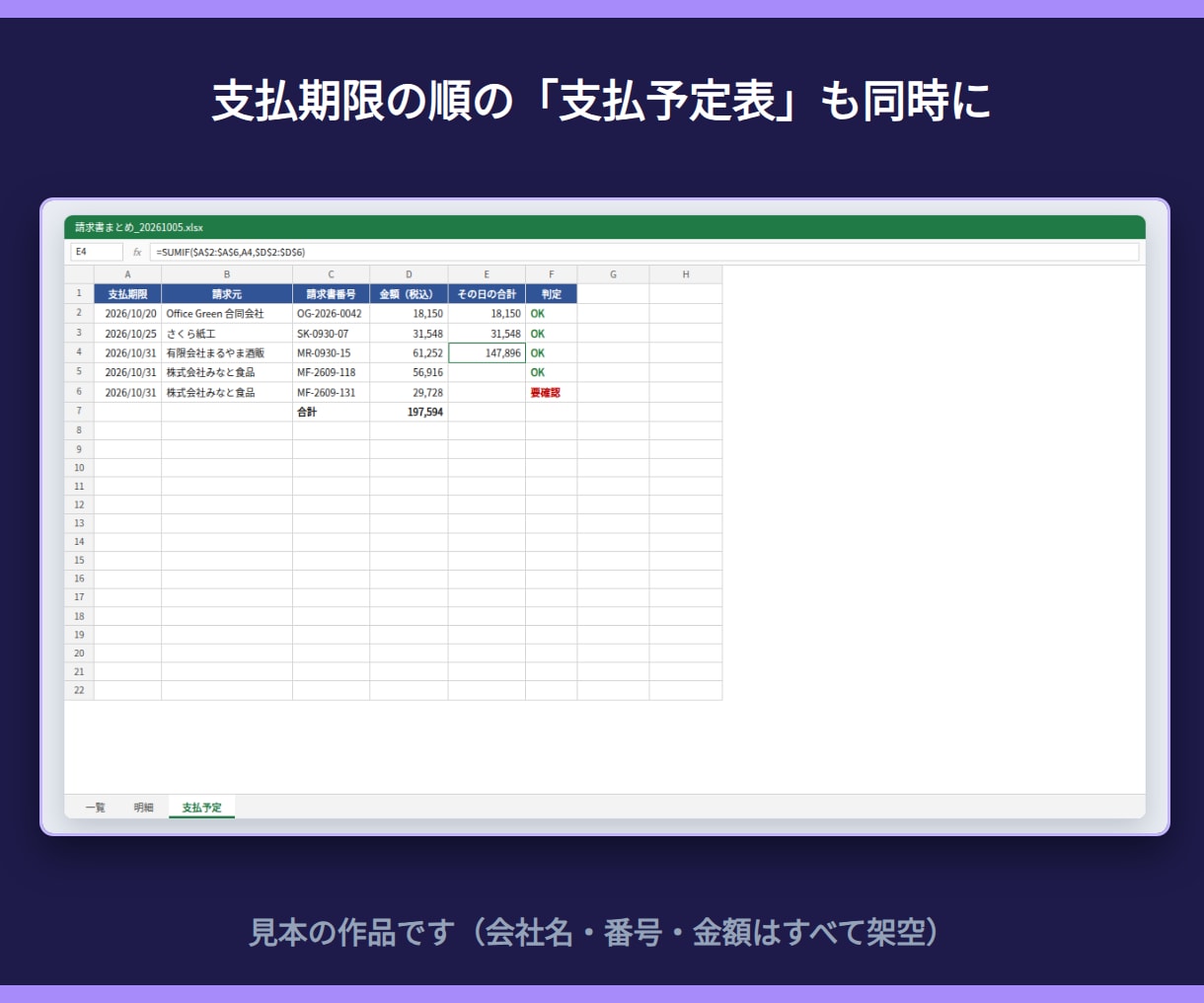The width and height of the screenshot is (1204, 1003).
Task: Select amount cell 29,728
Action: pos(409,392)
